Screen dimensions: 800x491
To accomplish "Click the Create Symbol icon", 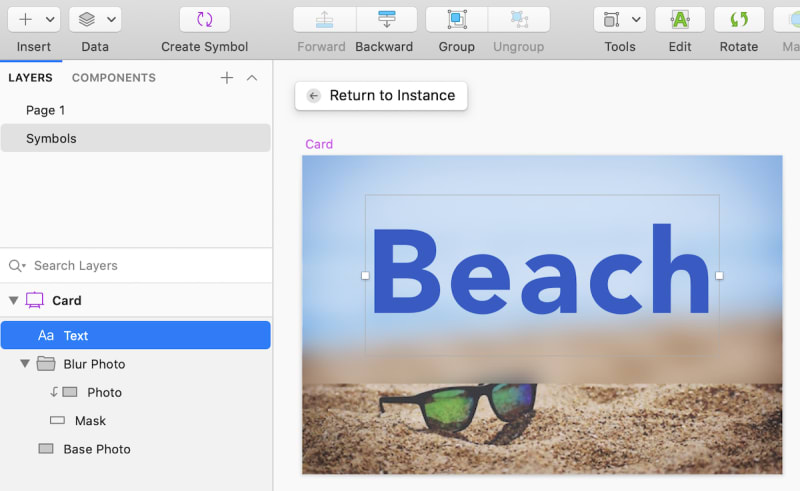I will click(205, 19).
